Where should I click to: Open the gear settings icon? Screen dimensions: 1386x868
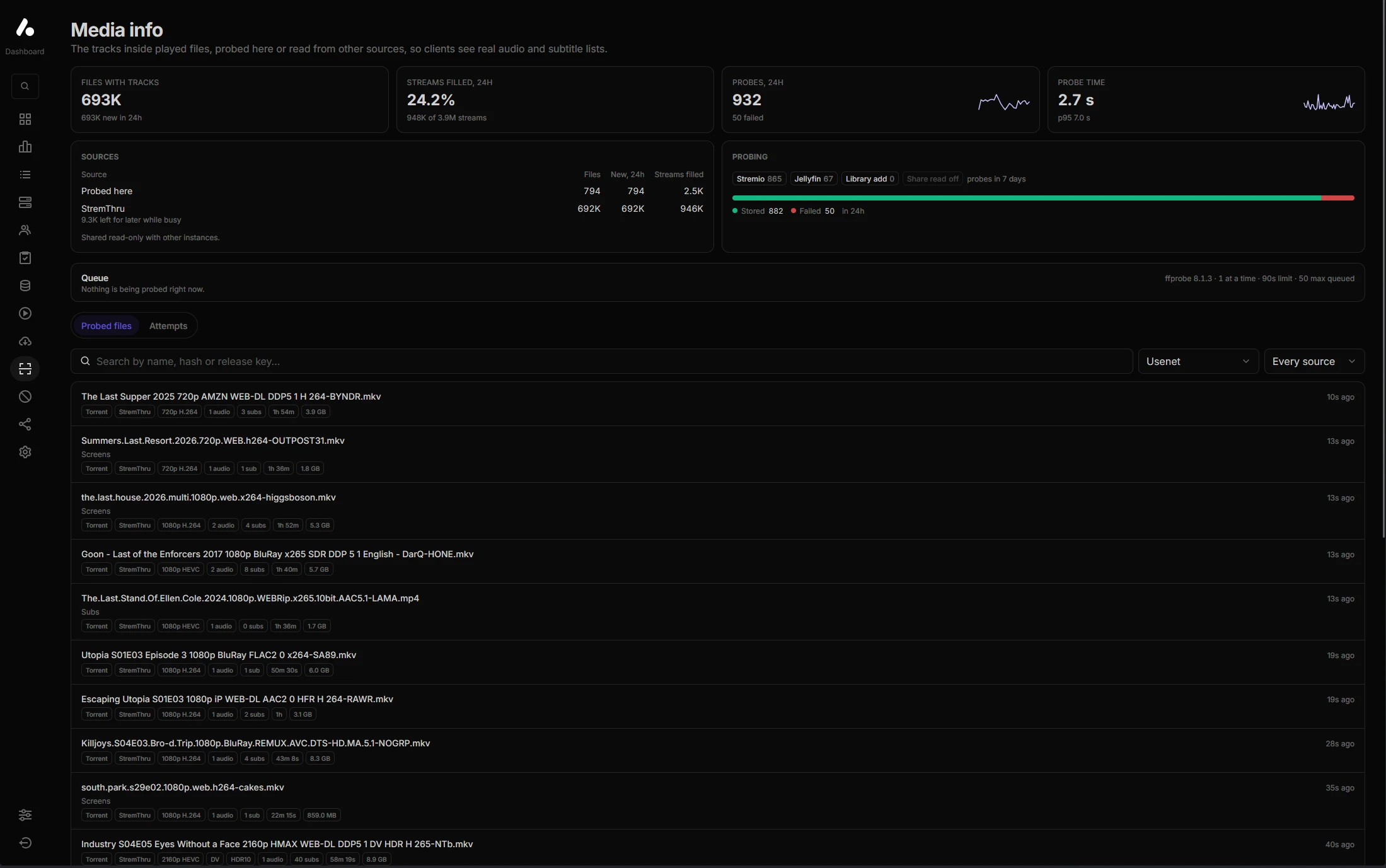tap(25, 452)
